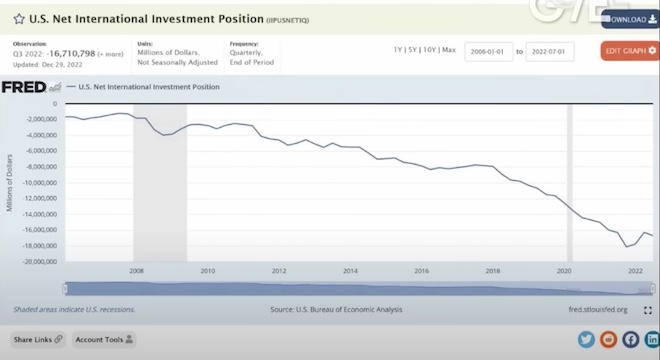Image resolution: width=660 pixels, height=360 pixels.
Task: Click the end date field 2022-07-01
Action: [550, 52]
